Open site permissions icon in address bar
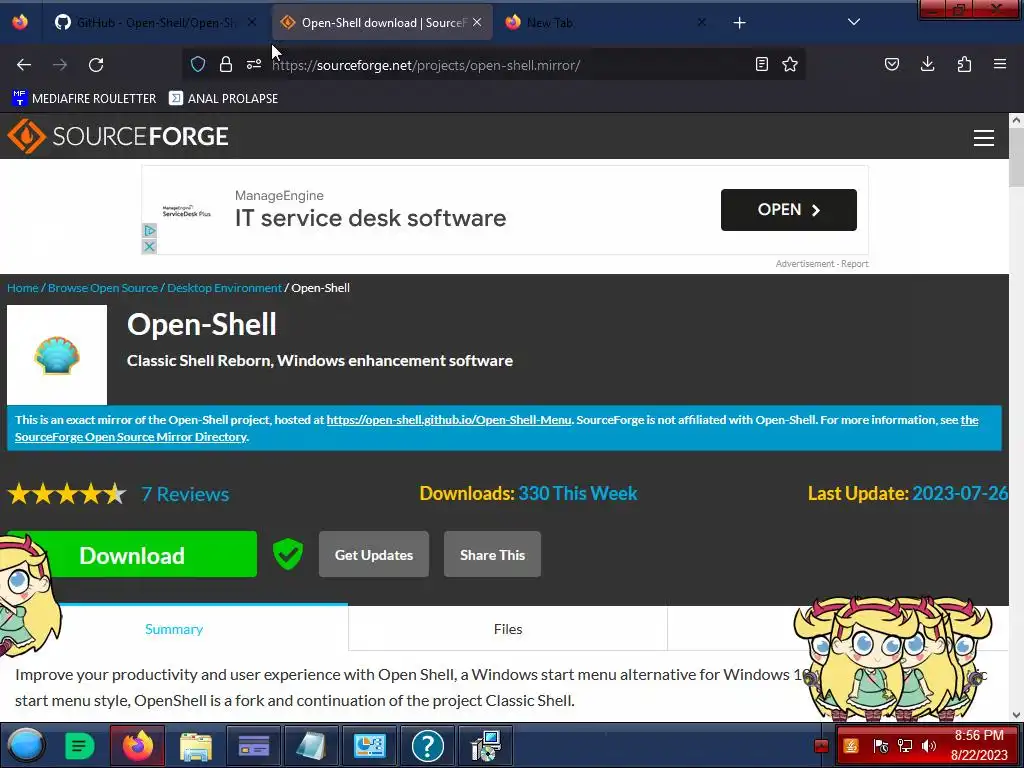The height and width of the screenshot is (768, 1024). (x=254, y=64)
